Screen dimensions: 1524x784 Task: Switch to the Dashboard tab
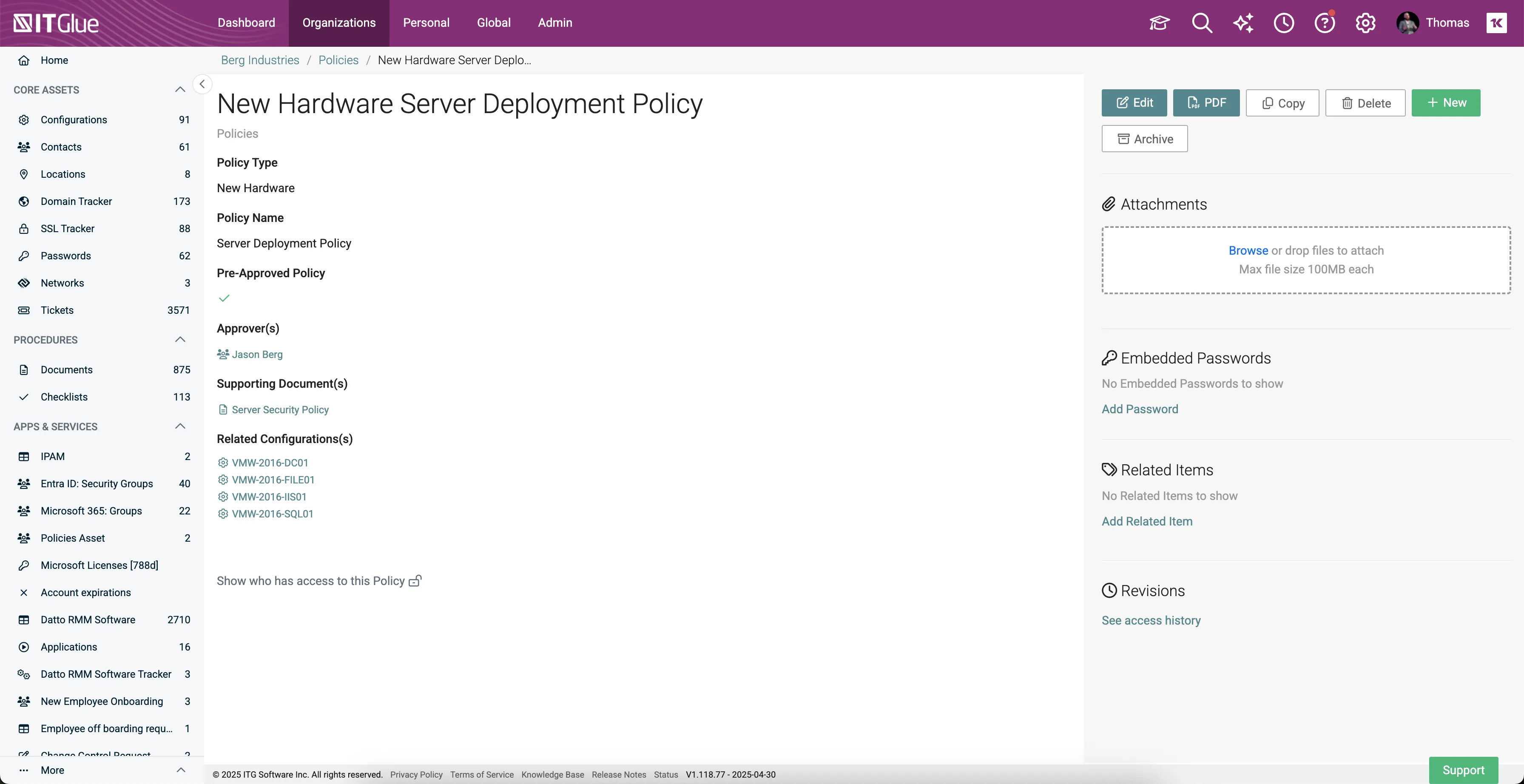coord(246,23)
